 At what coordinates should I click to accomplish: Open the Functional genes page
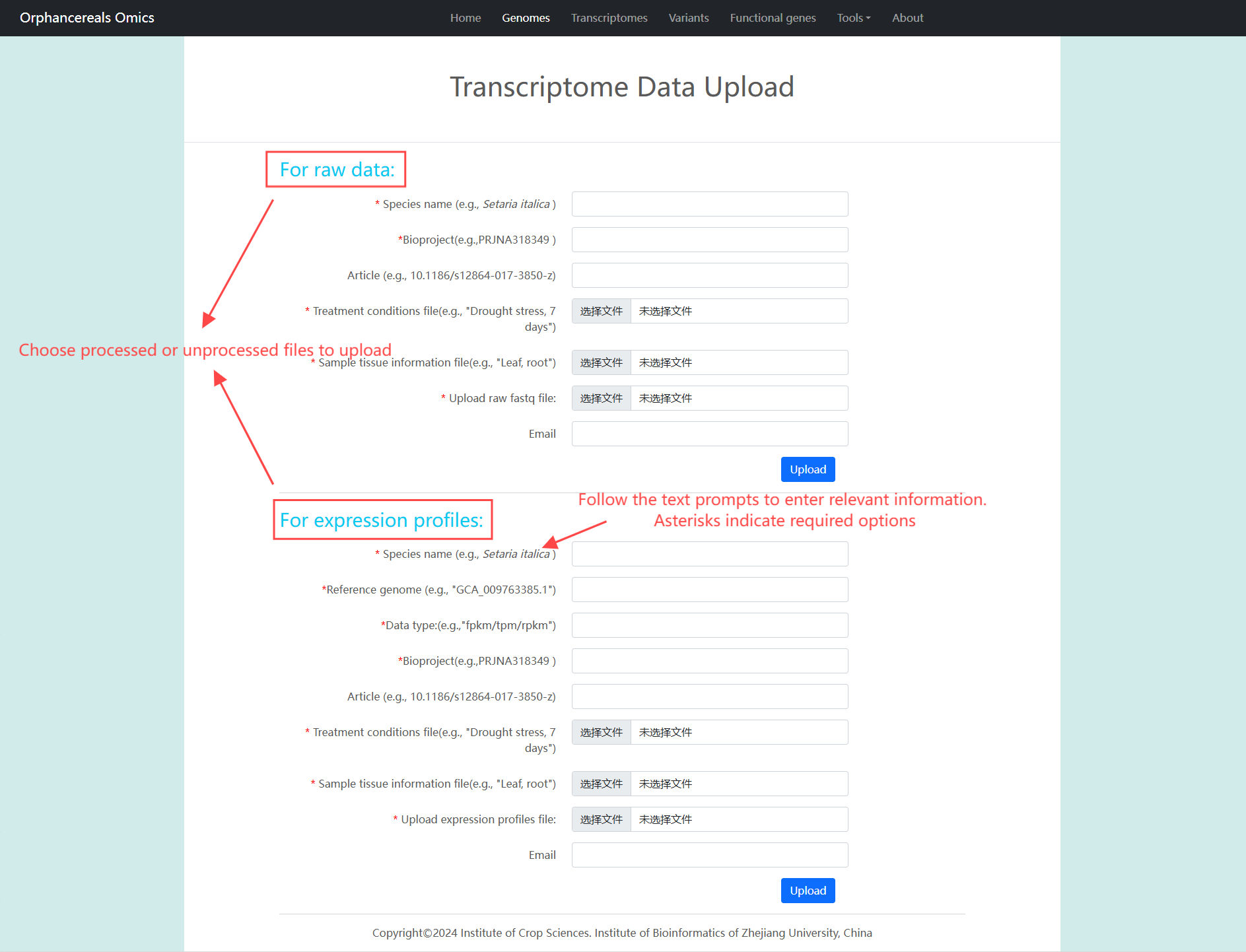click(x=773, y=18)
